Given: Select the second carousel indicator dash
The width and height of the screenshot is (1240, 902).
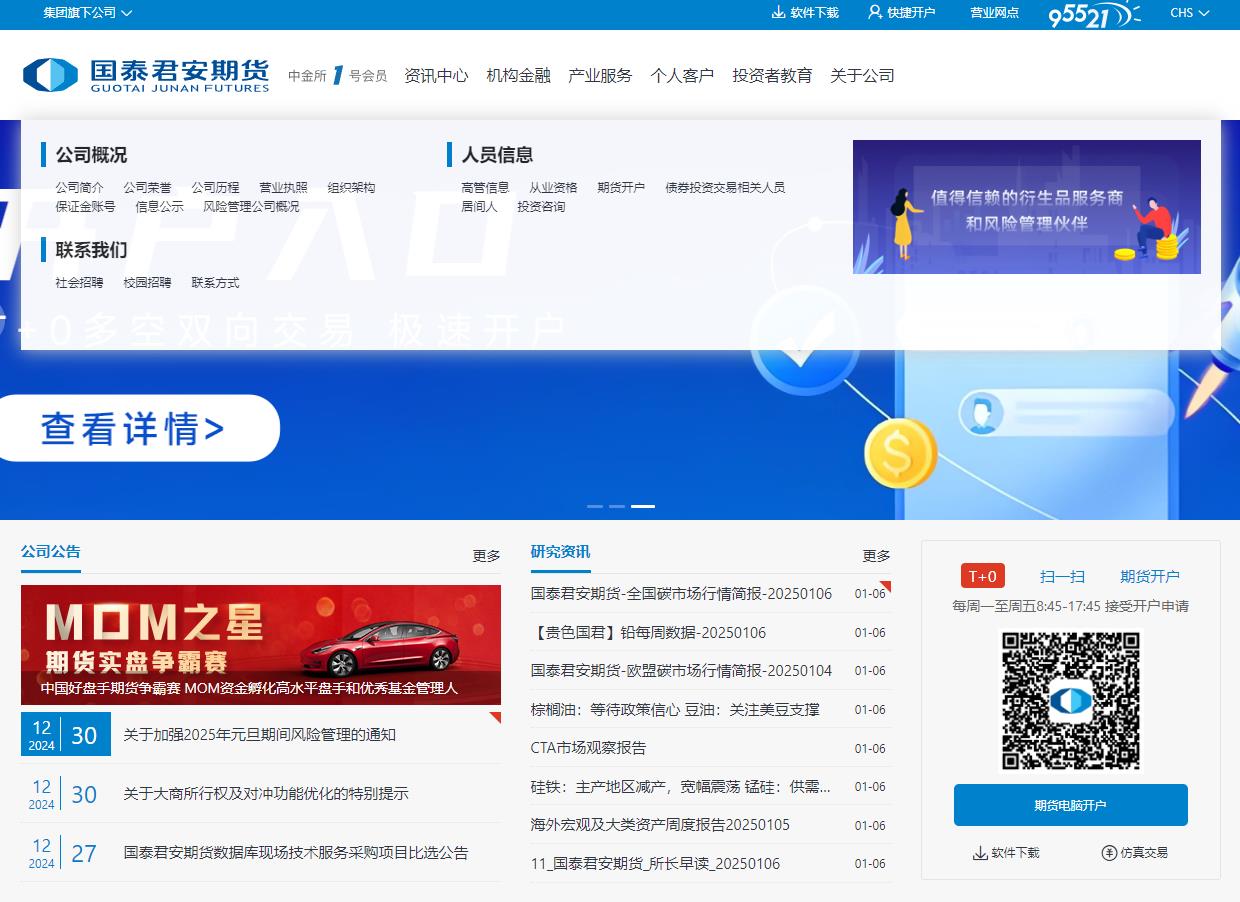Looking at the screenshot, I should pos(617,506).
